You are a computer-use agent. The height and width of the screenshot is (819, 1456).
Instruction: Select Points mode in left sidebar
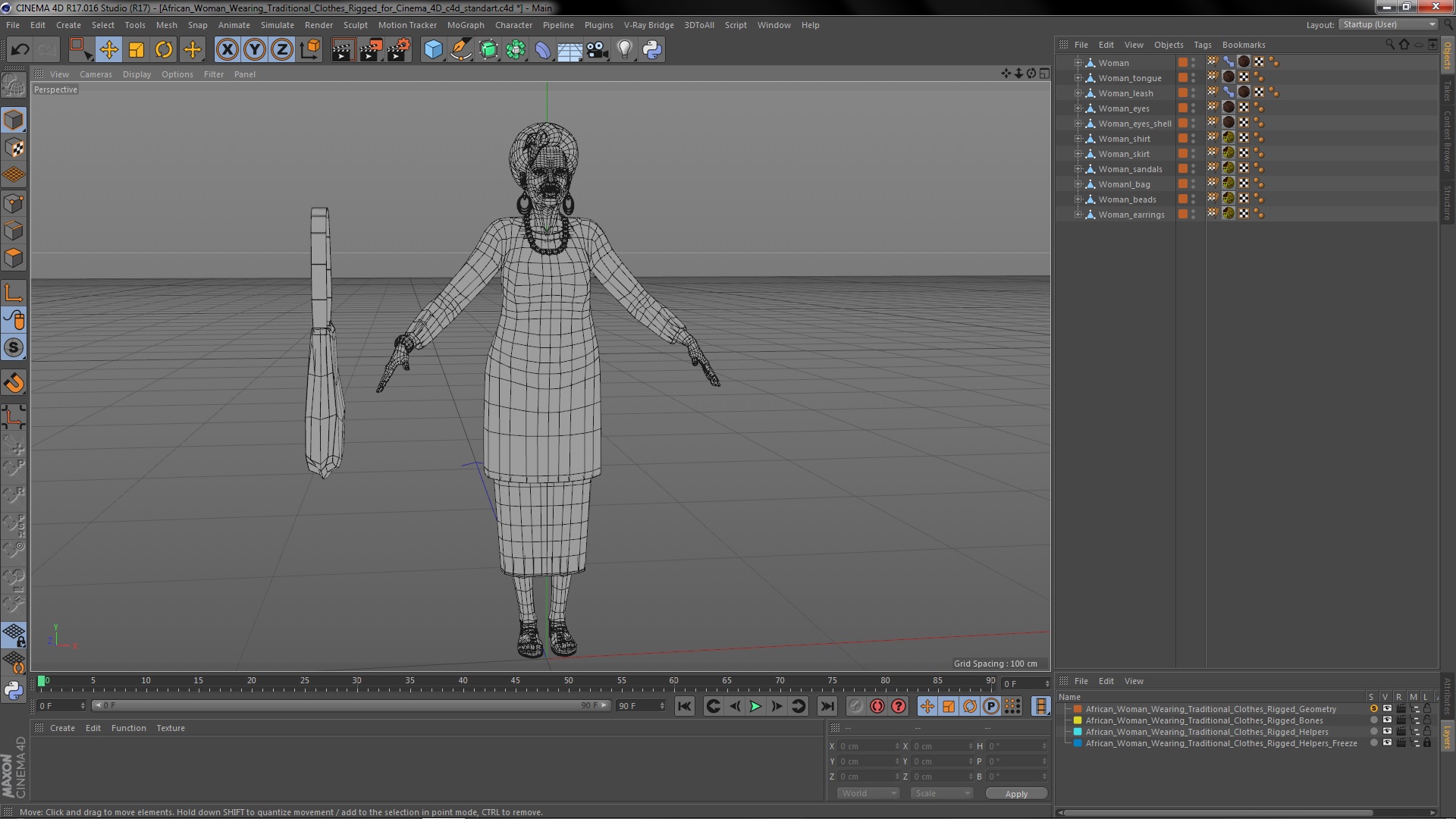14,203
